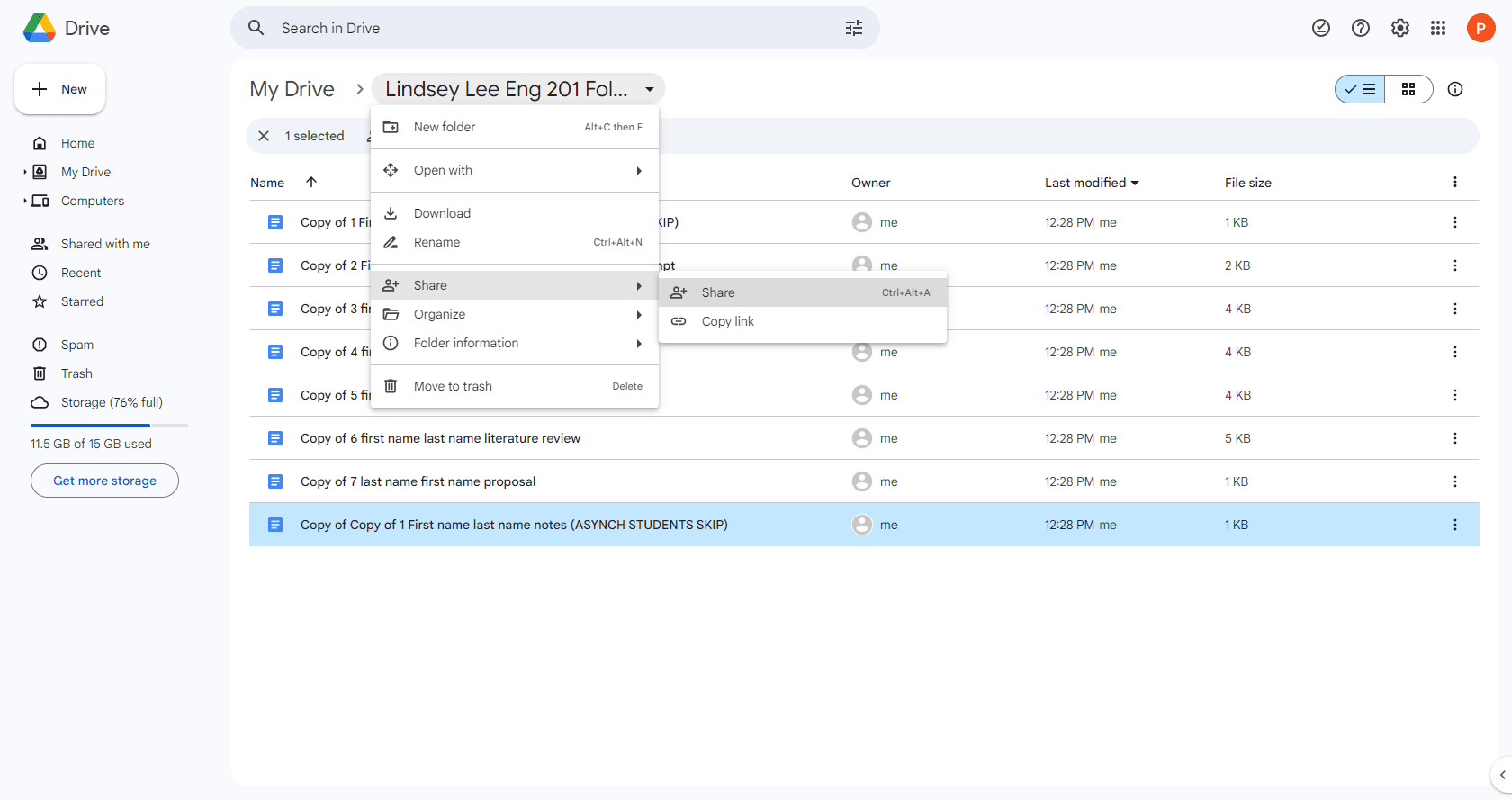Click the storage usage progress bar

(x=109, y=425)
